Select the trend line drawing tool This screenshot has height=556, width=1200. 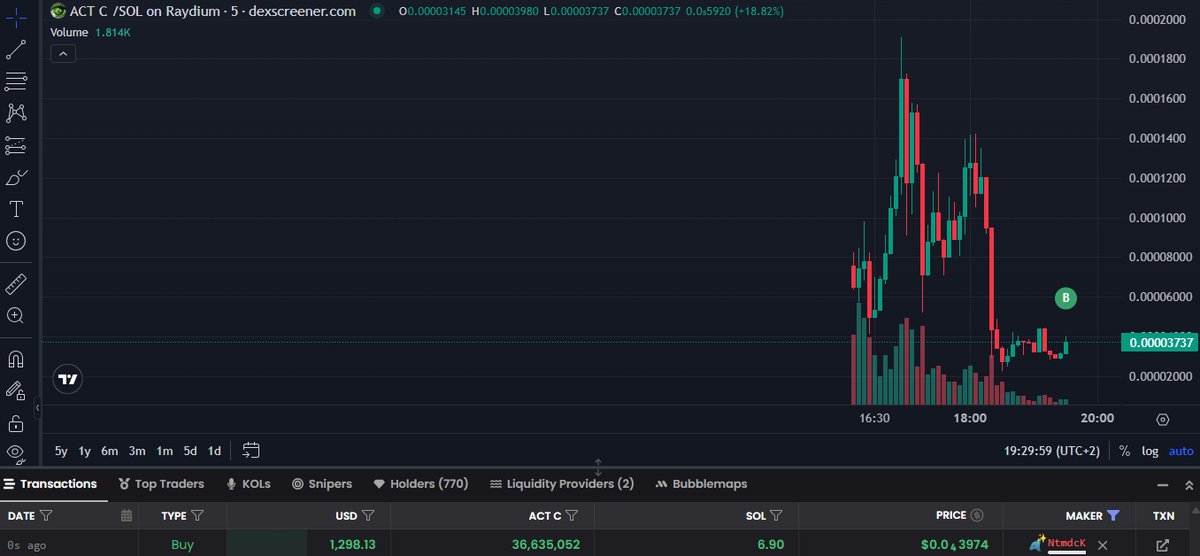click(x=16, y=50)
